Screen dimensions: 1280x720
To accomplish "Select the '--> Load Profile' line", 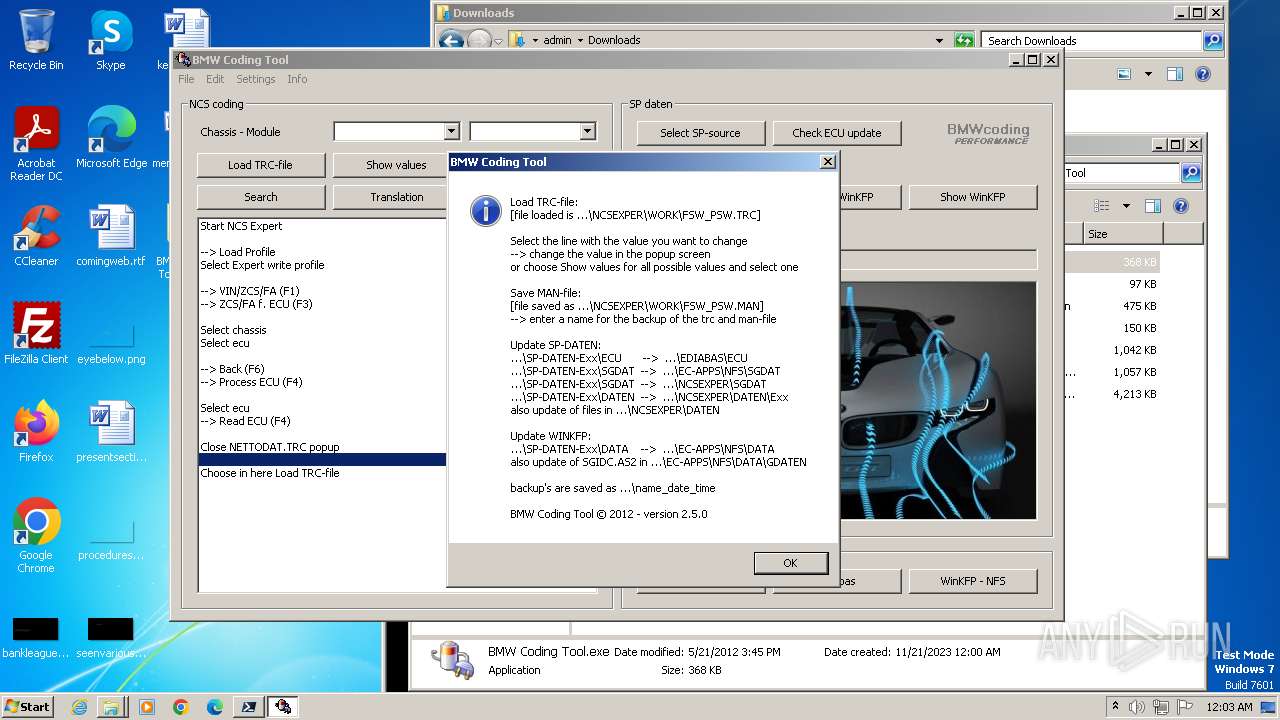I will [x=237, y=252].
